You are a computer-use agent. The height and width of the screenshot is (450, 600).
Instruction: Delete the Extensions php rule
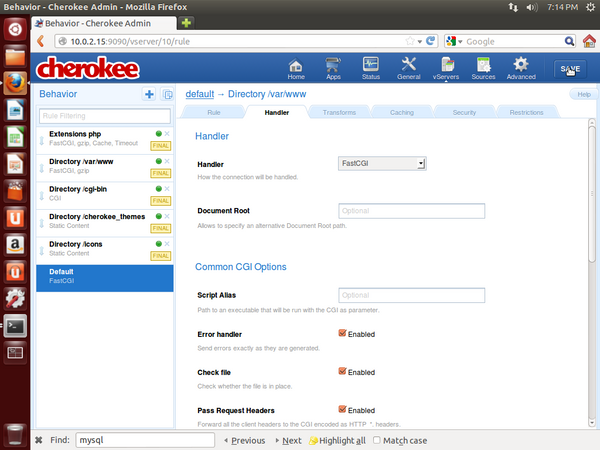tap(167, 134)
